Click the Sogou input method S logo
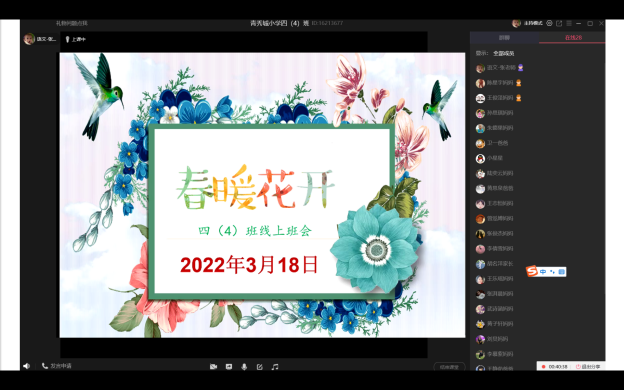The height and width of the screenshot is (390, 624). click(532, 271)
